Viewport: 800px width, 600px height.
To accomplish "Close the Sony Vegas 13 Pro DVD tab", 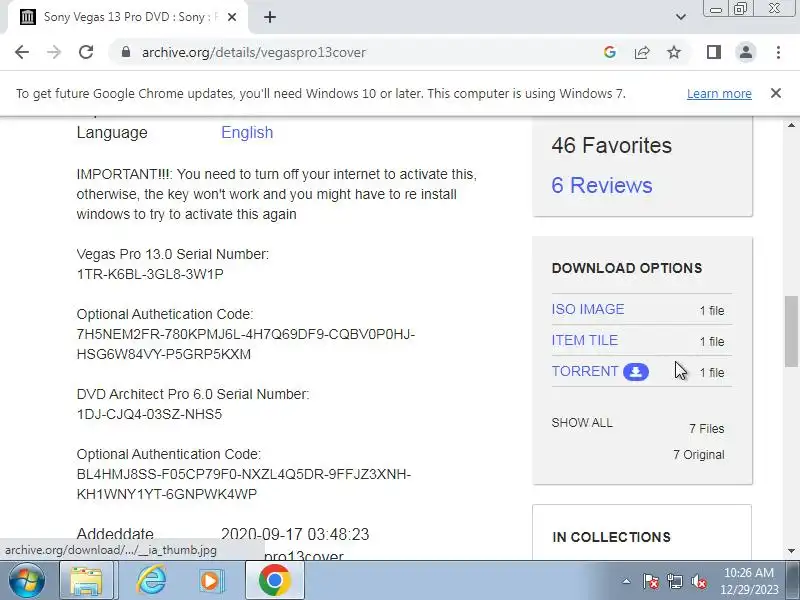I will (232, 17).
